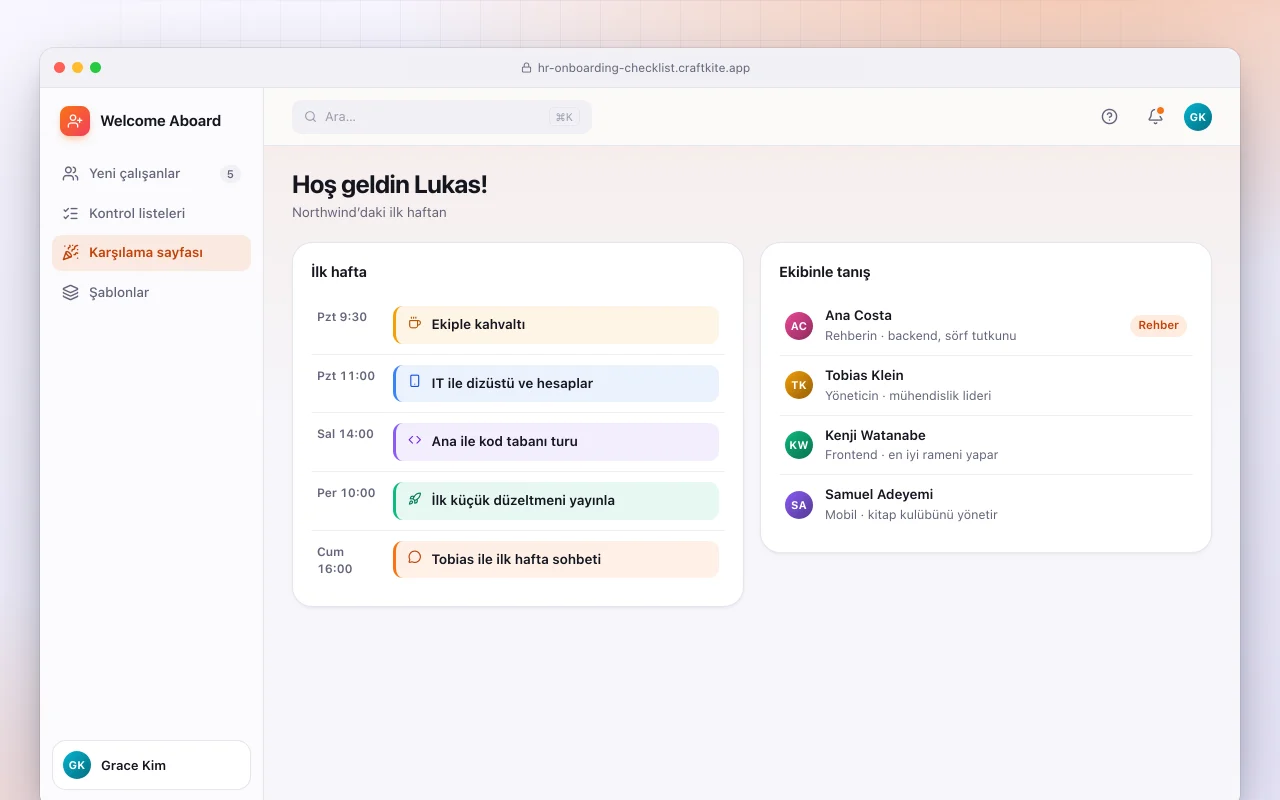Select Kenji Watanabe's KW avatar
The image size is (1280, 800).
click(x=799, y=445)
